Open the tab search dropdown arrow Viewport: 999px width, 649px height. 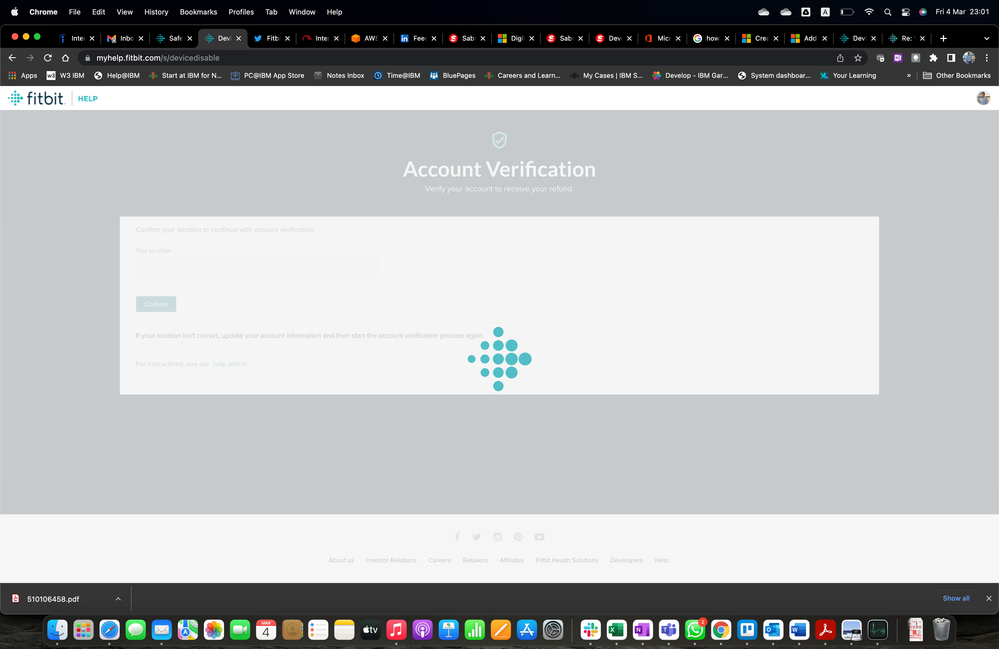tap(986, 38)
